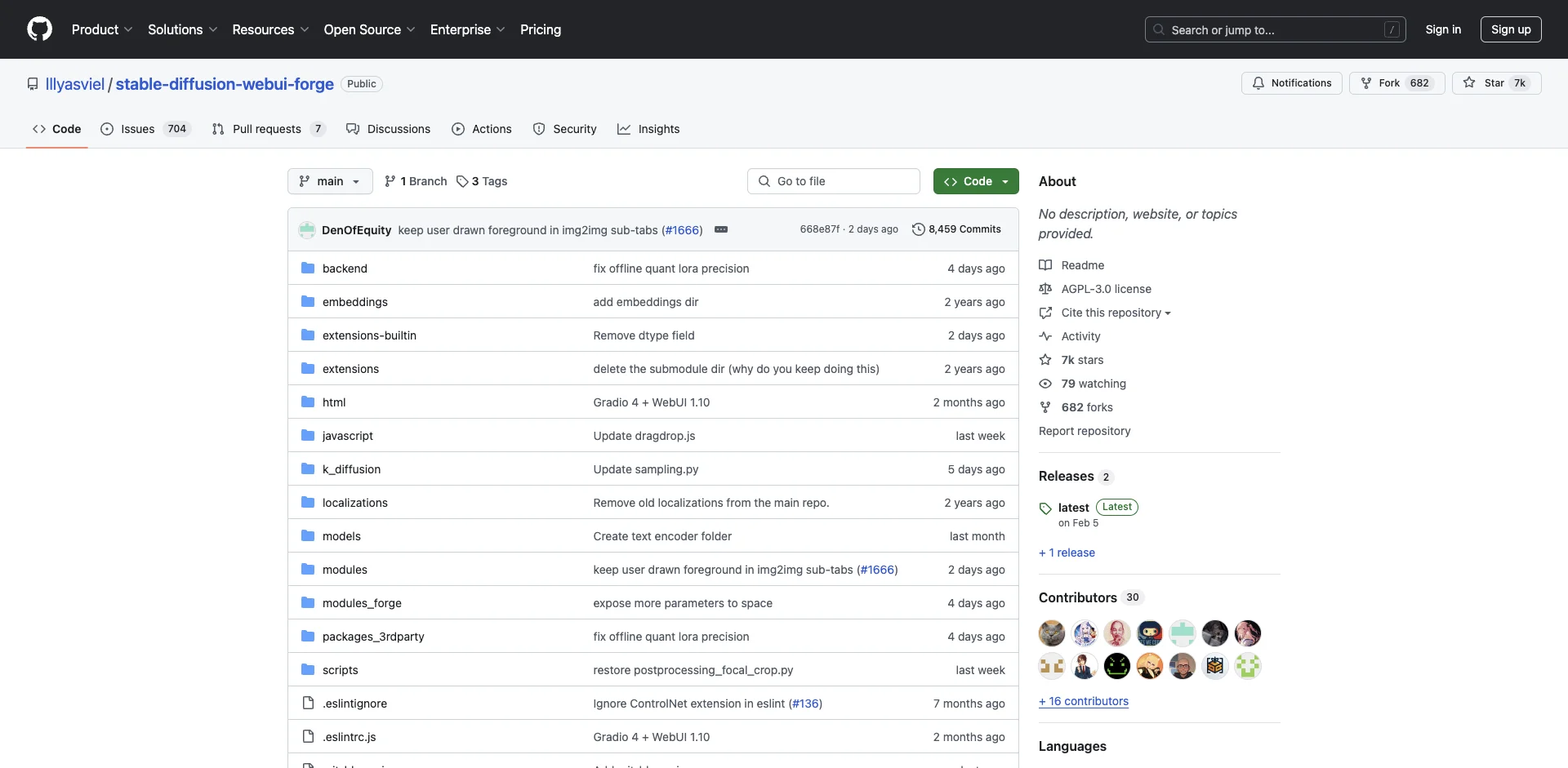This screenshot has height=768, width=1568.
Task: Click the forks icon in About
Action: pos(1045,407)
